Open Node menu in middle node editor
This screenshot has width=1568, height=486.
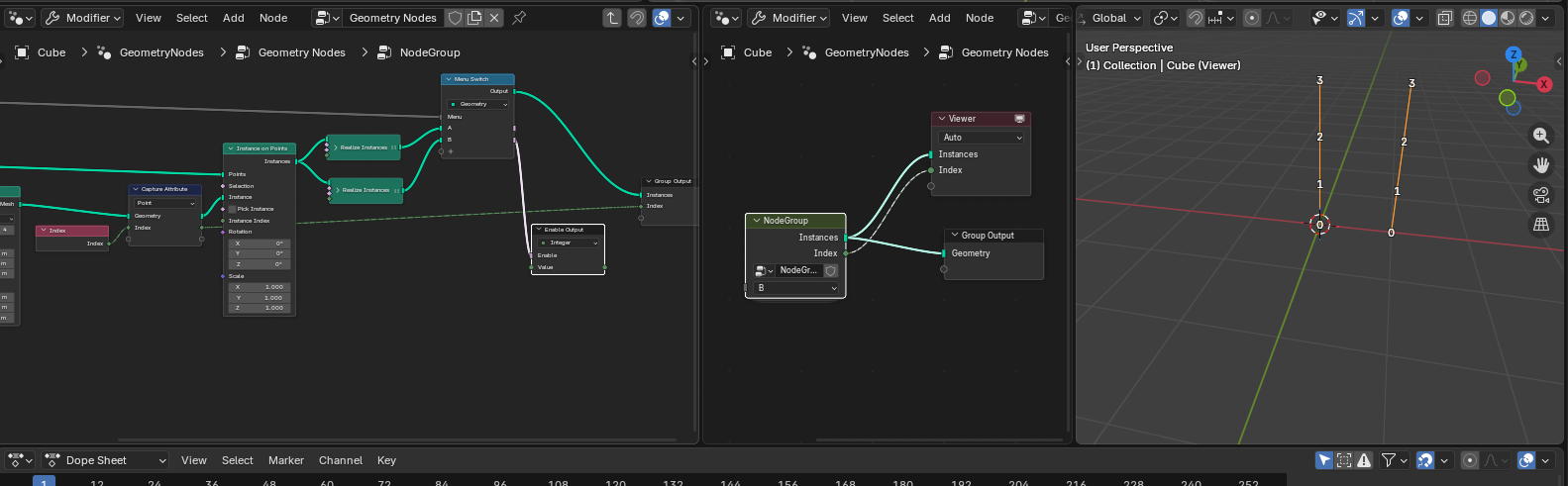pyautogui.click(x=980, y=18)
